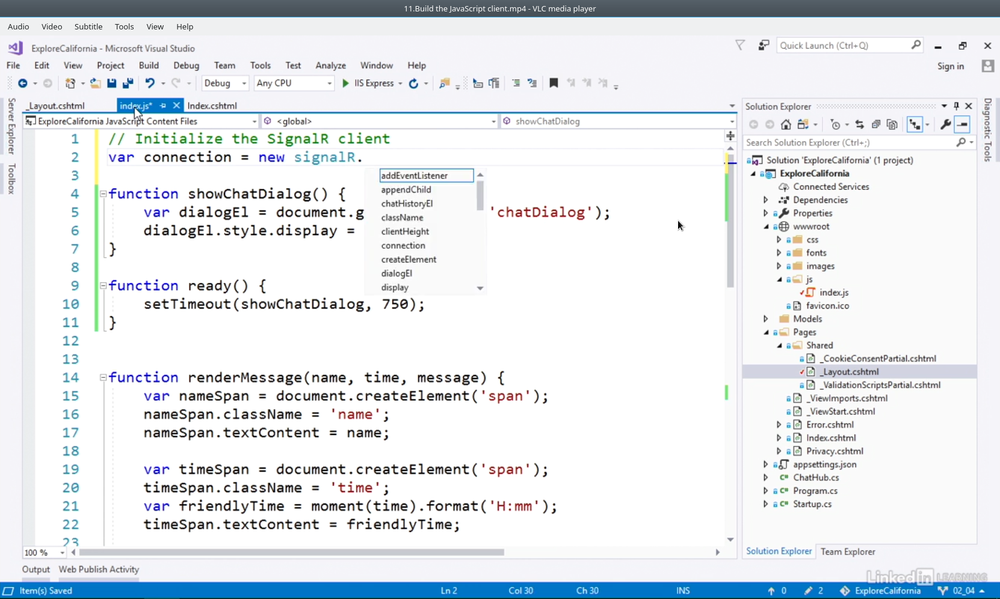Expand the Models folder node

click(766, 319)
